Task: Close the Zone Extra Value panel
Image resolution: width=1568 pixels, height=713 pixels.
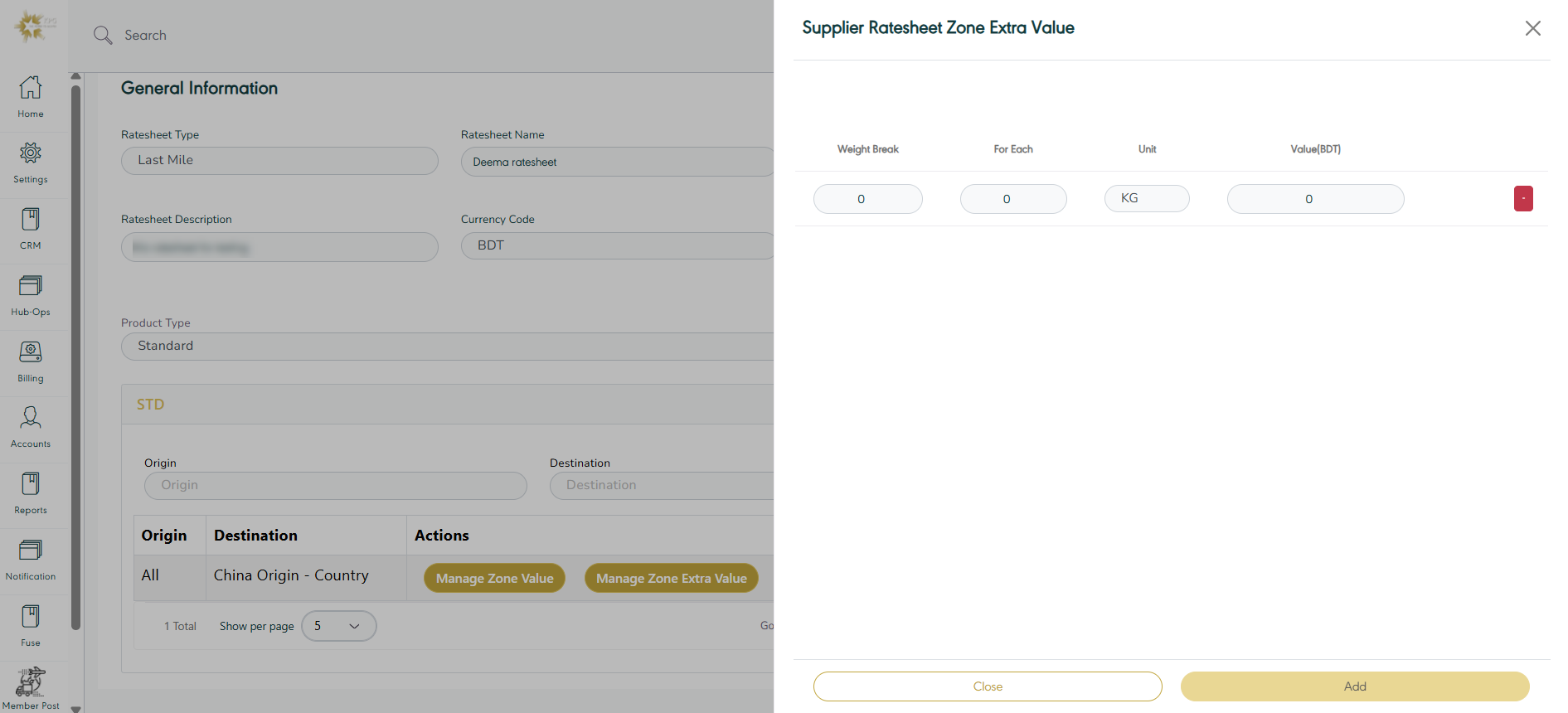Action: pos(1532,28)
